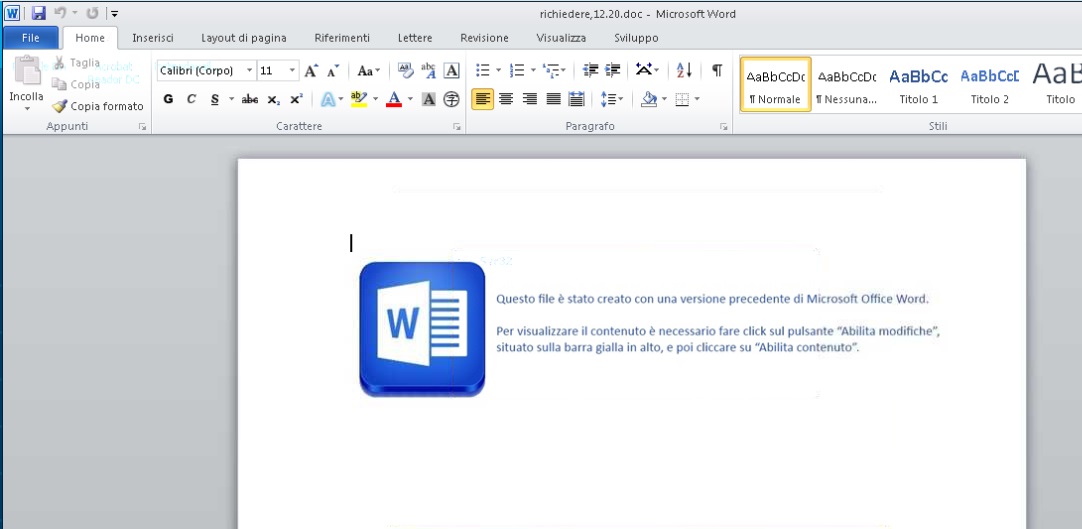Click the Incolla paste icon

[27, 70]
